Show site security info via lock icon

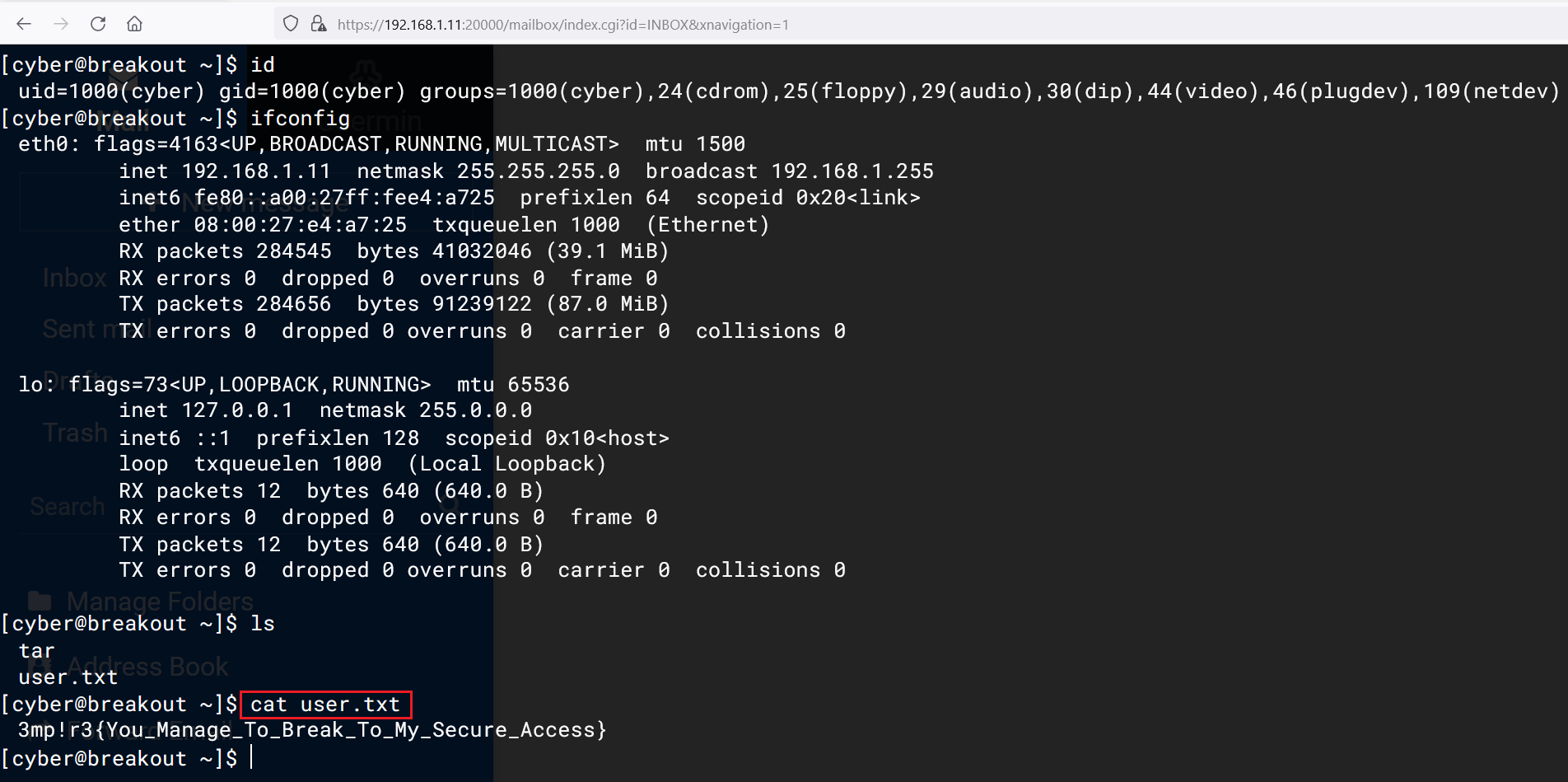click(x=319, y=24)
